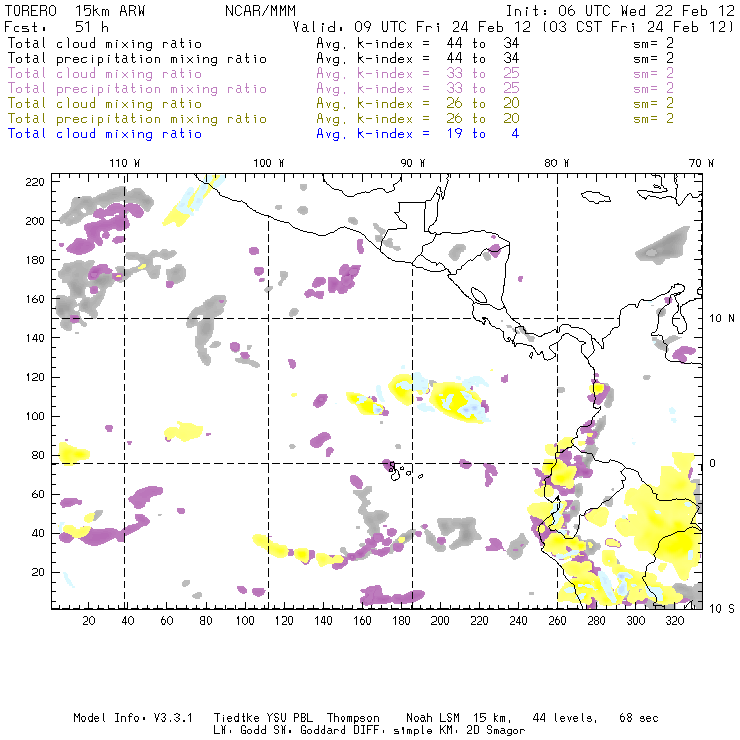Select the "90 W" longitude label
This screenshot has height=740, width=740.
coord(412,163)
